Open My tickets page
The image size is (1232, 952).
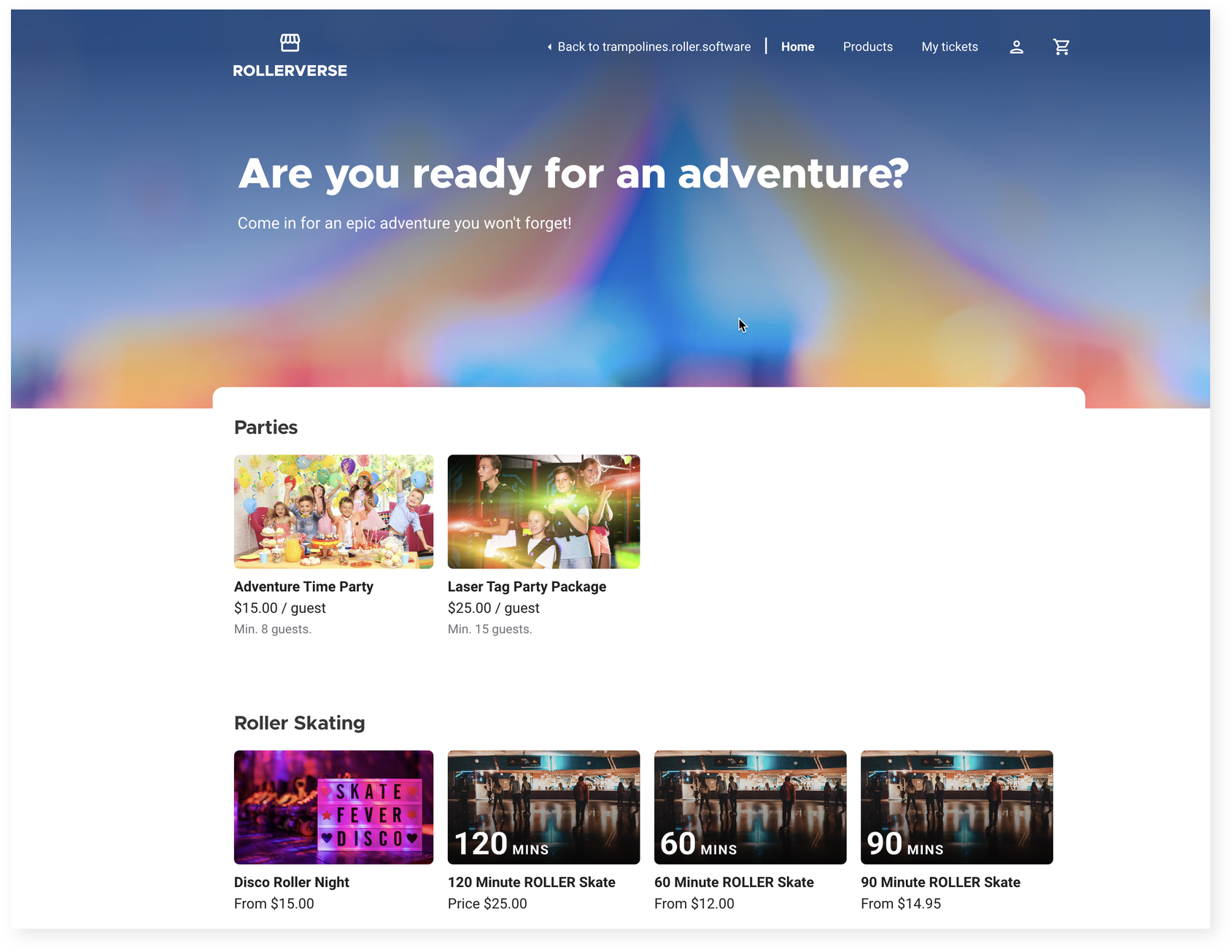[x=949, y=47]
